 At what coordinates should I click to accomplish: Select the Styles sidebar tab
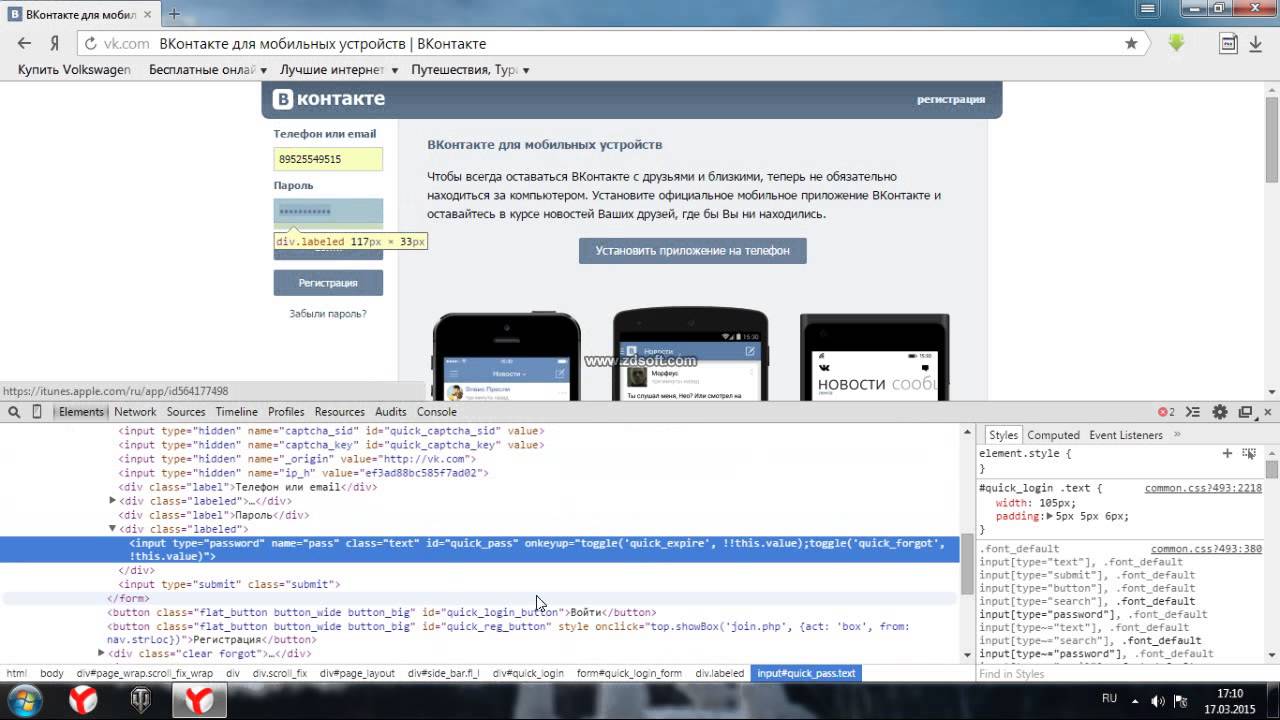pyautogui.click(x=1003, y=435)
